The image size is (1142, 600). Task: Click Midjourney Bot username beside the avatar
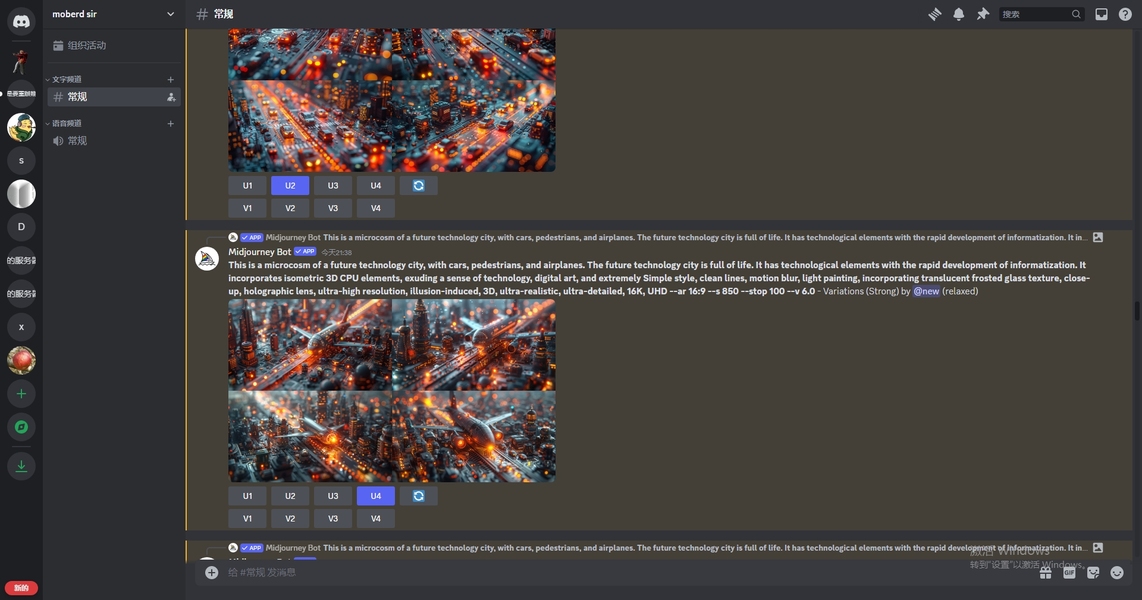259,252
